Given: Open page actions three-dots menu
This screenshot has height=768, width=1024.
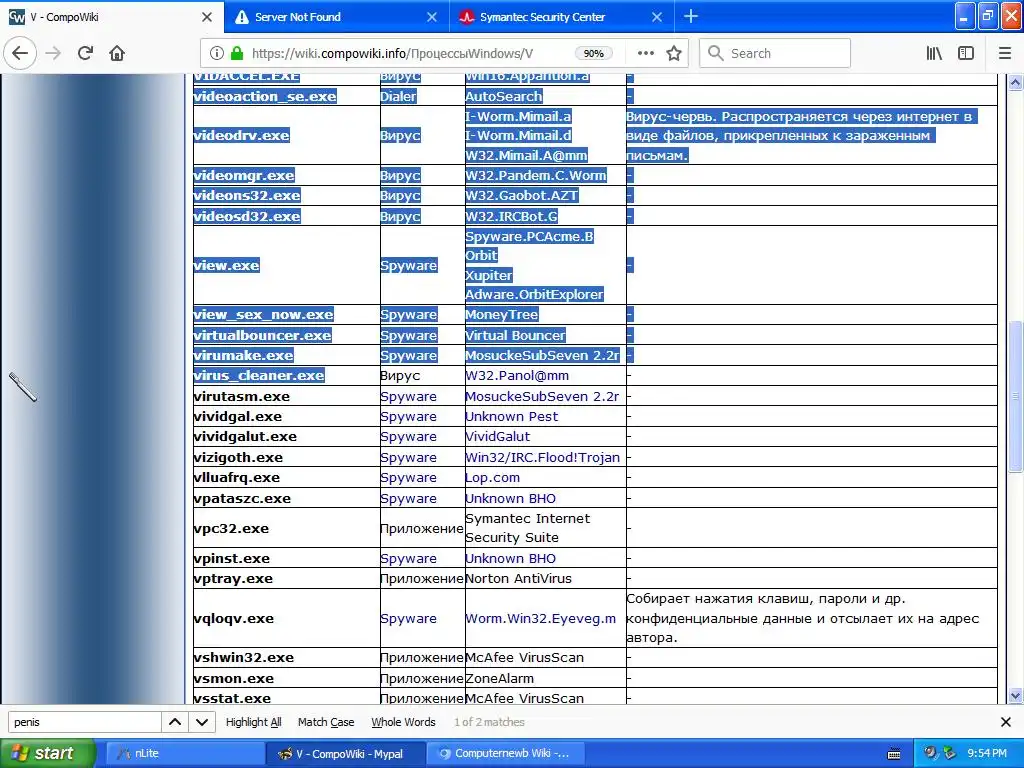Looking at the screenshot, I should [645, 53].
